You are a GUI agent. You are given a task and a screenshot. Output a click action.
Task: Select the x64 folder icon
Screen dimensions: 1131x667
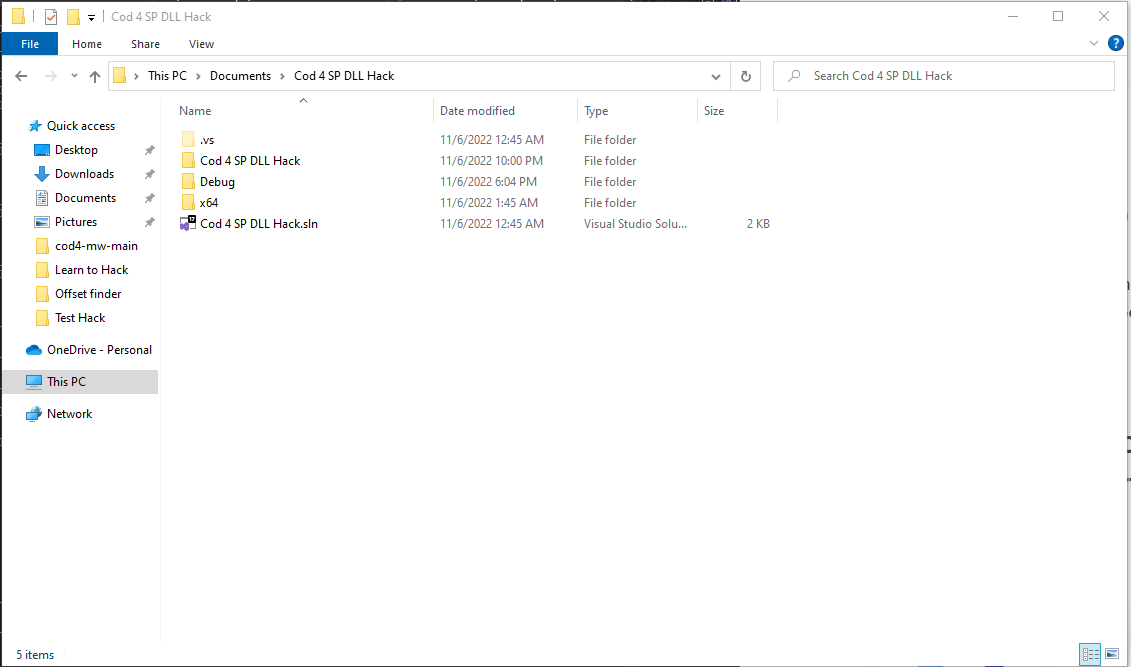click(x=188, y=203)
